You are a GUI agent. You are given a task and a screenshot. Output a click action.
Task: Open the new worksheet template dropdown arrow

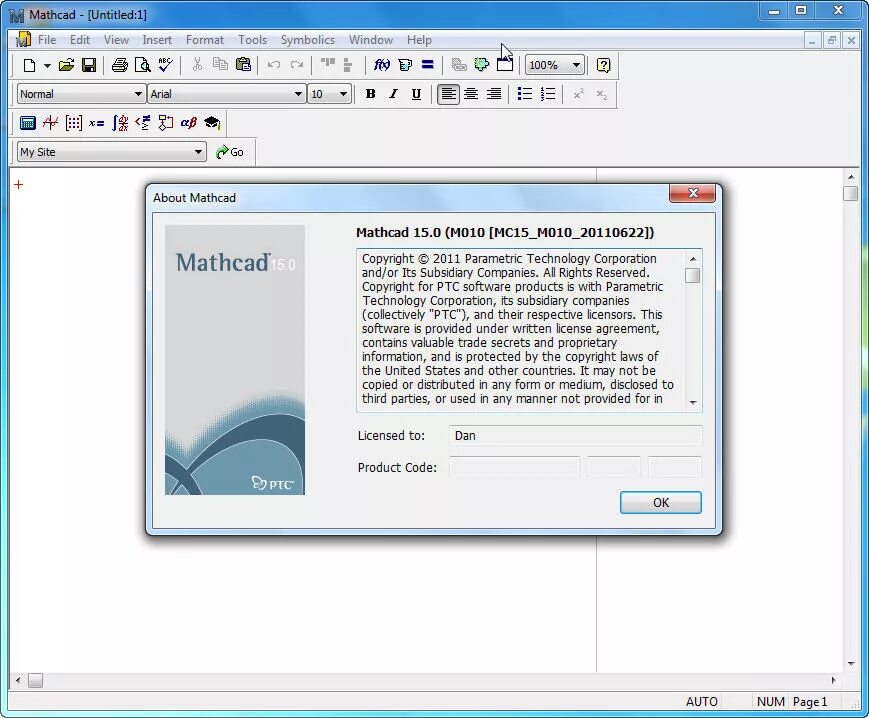pyautogui.click(x=47, y=65)
